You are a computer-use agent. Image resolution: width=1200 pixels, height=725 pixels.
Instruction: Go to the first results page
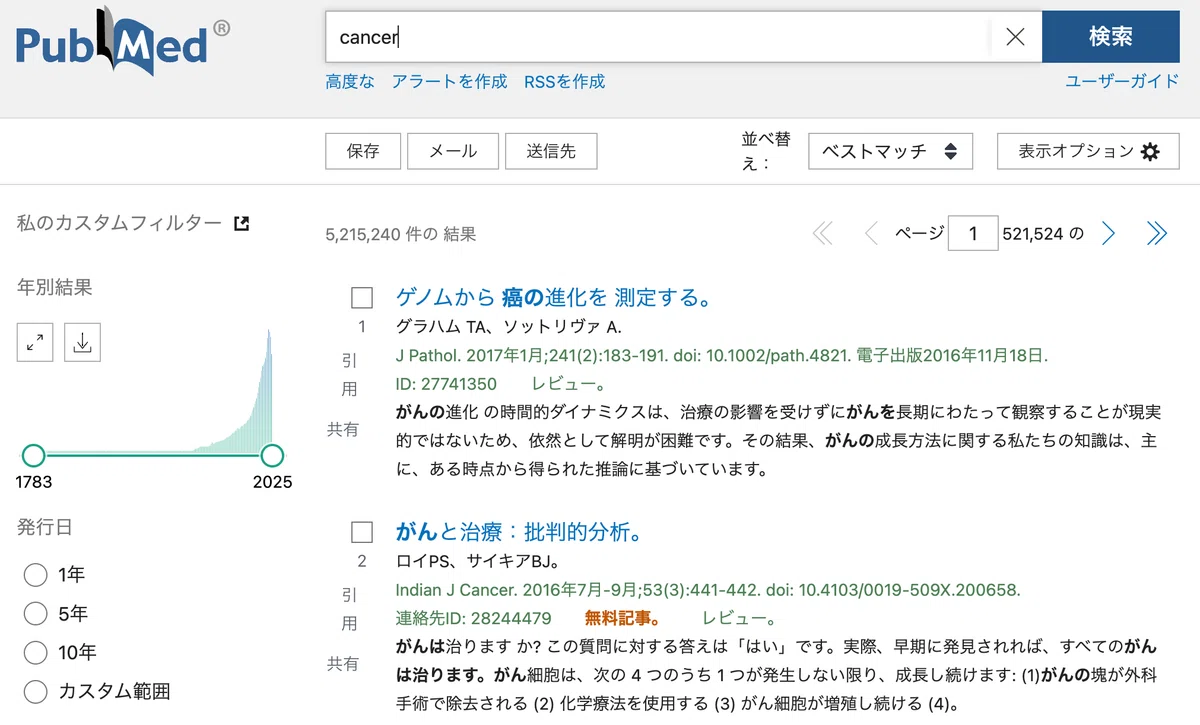pos(822,234)
